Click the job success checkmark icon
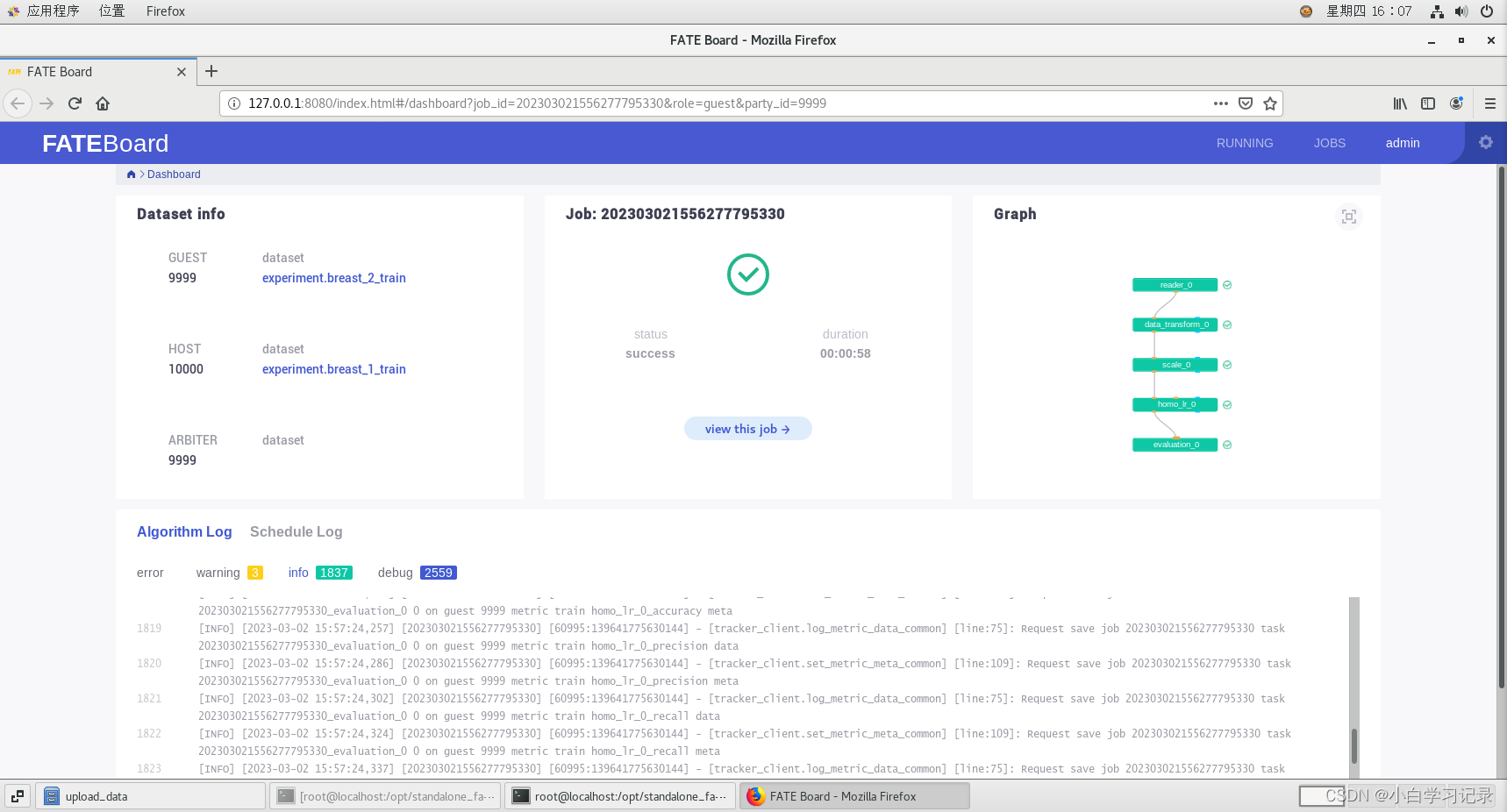 coord(748,274)
